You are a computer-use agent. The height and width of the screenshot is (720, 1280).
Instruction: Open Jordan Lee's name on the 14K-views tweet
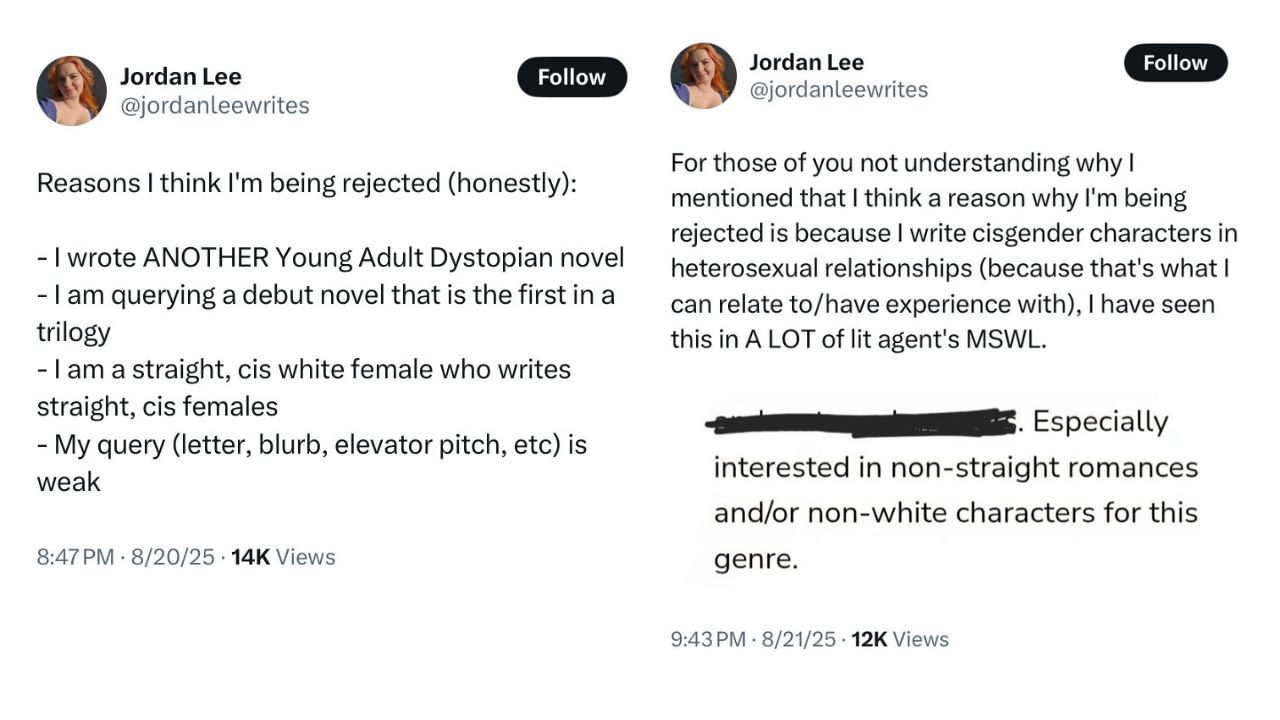click(181, 76)
